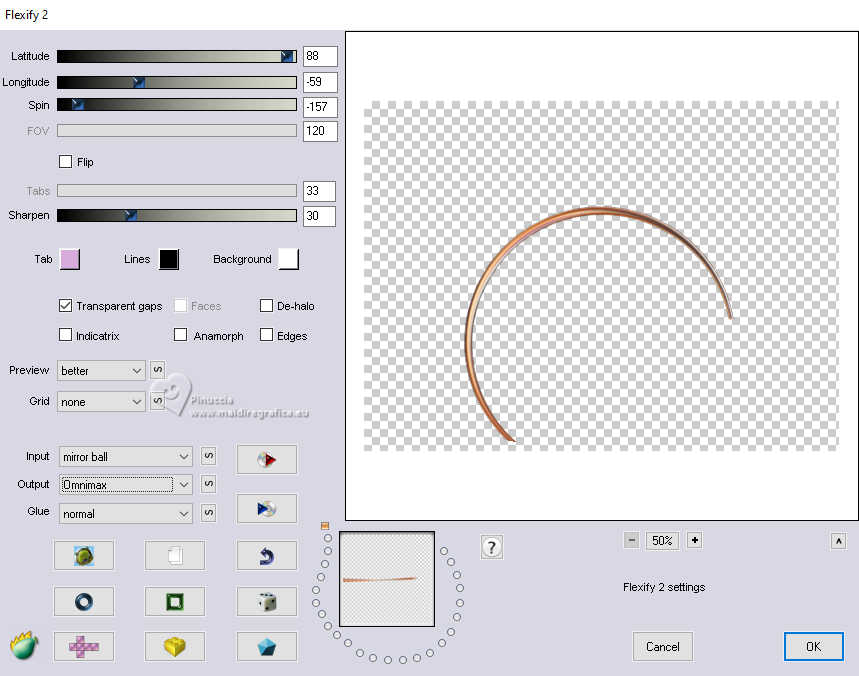Zoom out with the minus button
This screenshot has width=859, height=676.
(x=631, y=540)
